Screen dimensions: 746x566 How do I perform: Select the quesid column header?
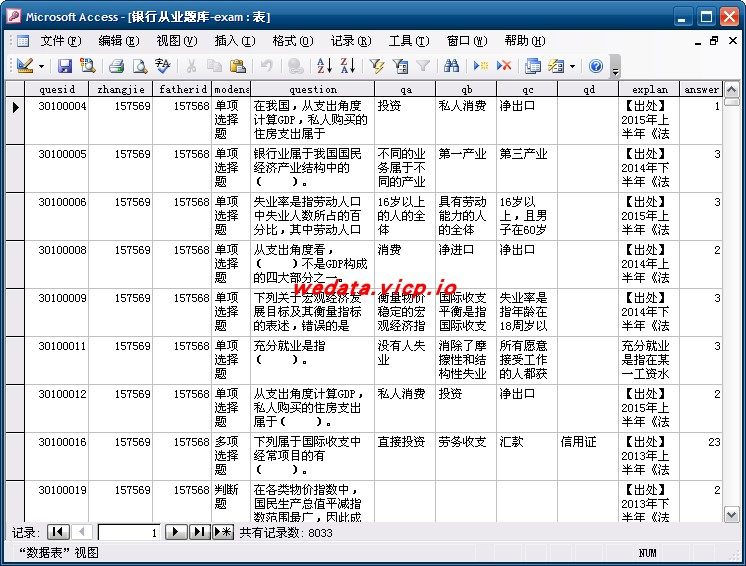pyautogui.click(x=57, y=89)
